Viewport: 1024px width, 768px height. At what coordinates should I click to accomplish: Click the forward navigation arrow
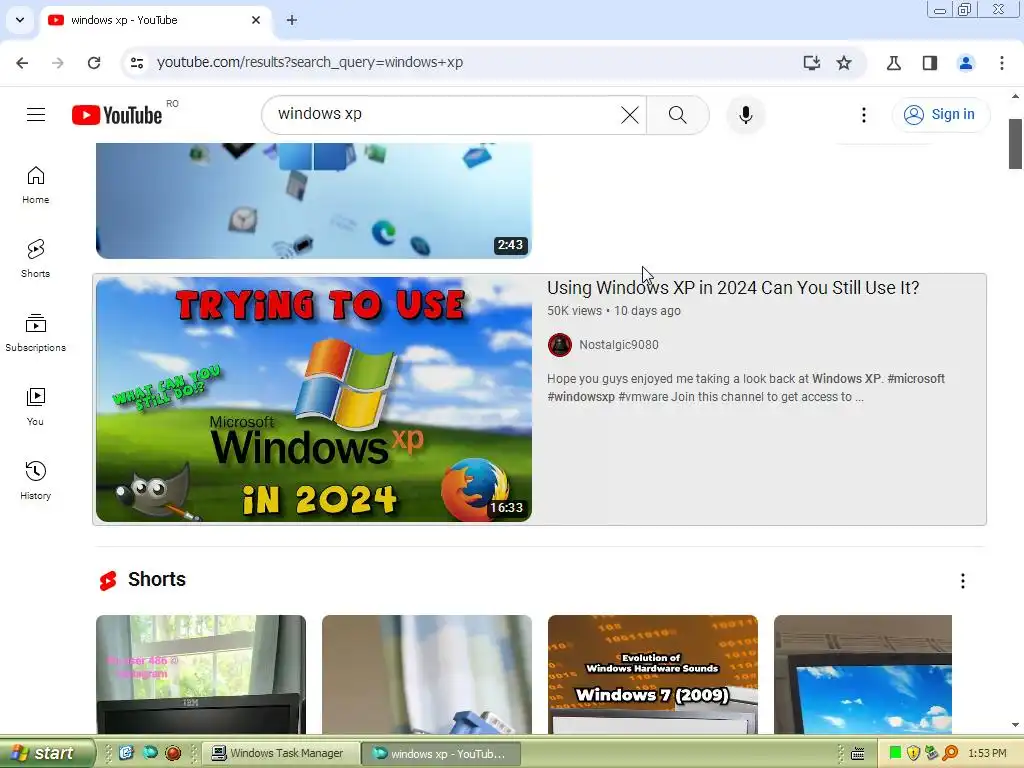57,63
